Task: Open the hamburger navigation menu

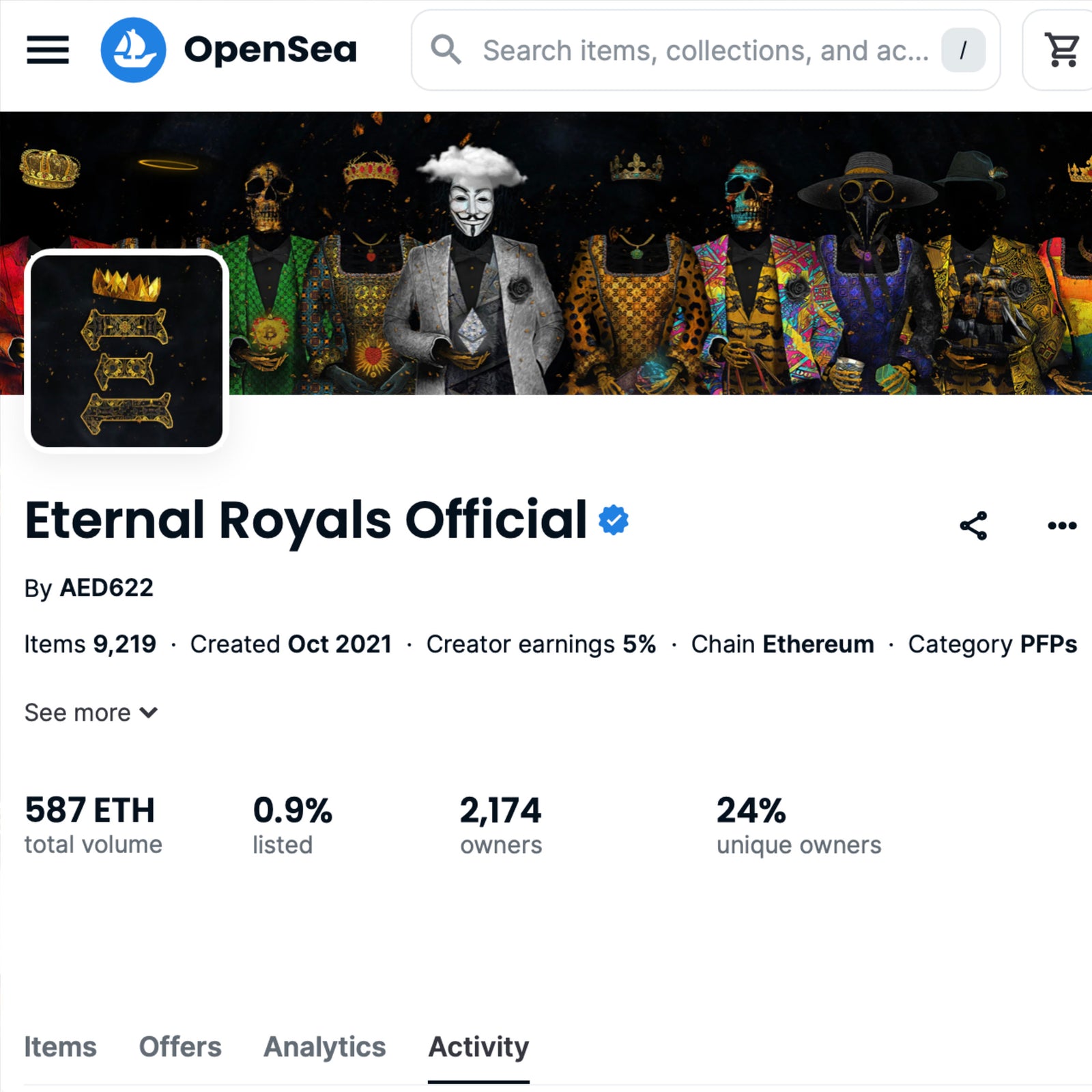Action: pos(48,50)
